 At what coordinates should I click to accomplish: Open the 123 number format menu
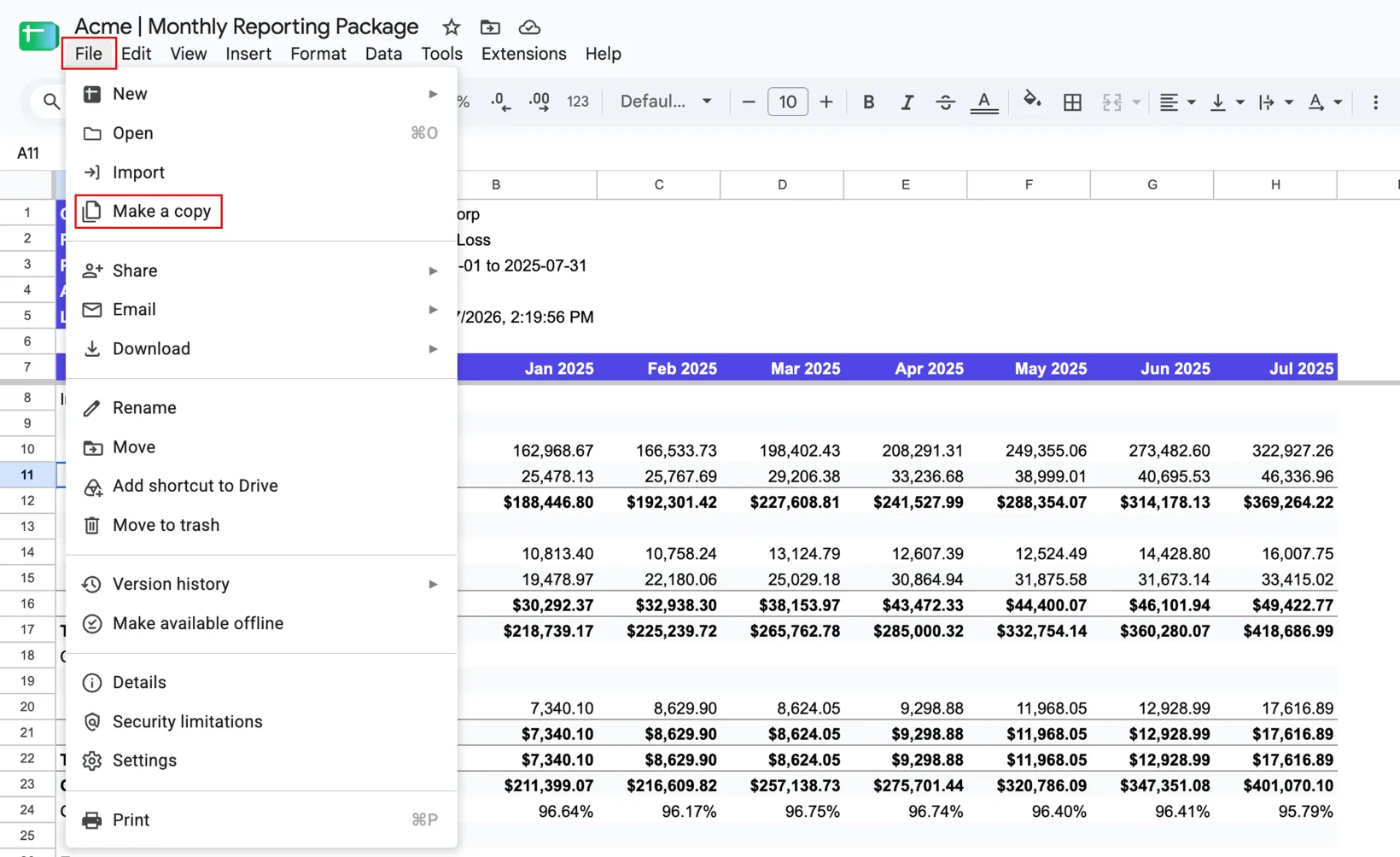578,102
